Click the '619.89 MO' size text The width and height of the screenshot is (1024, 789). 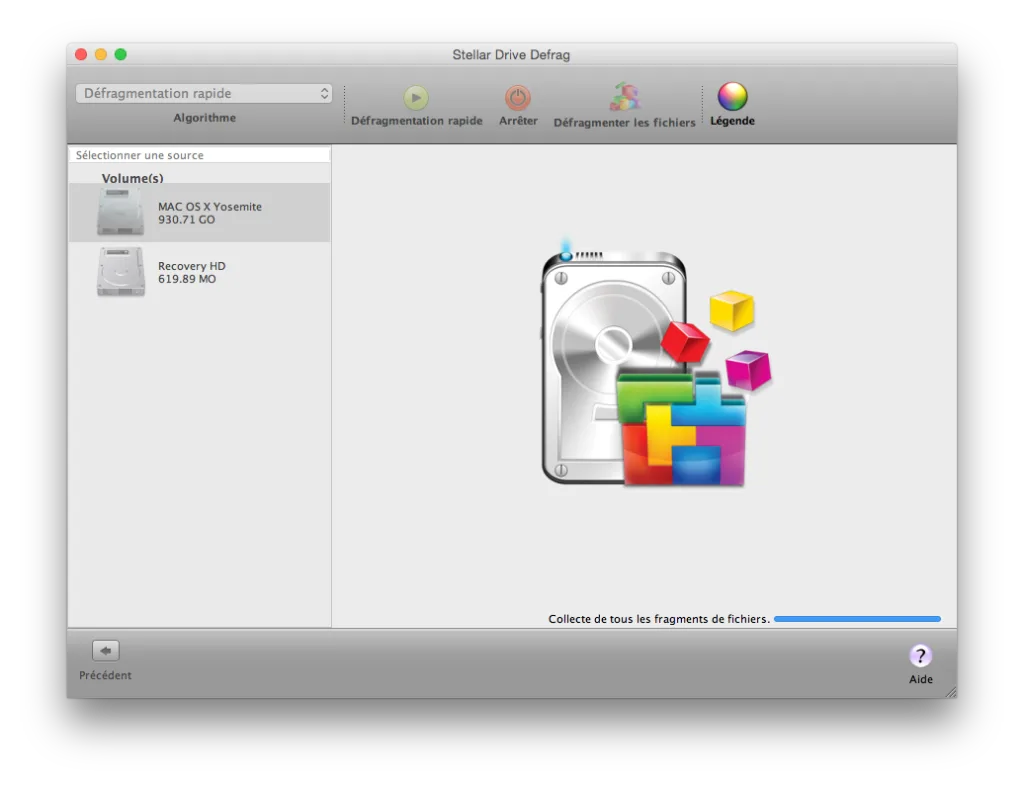tap(187, 279)
